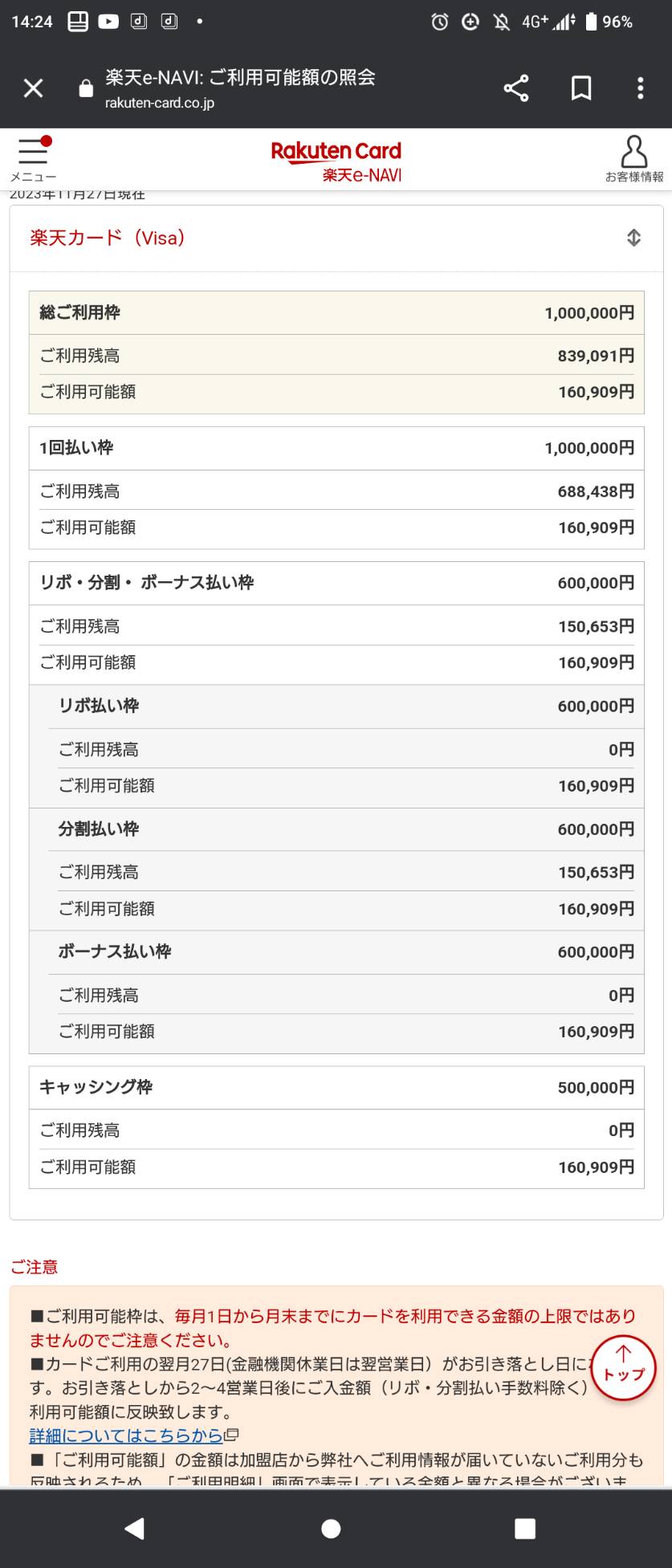Image resolution: width=672 pixels, height=1568 pixels.
Task: Jump to top with the トップ button
Action: click(624, 1369)
